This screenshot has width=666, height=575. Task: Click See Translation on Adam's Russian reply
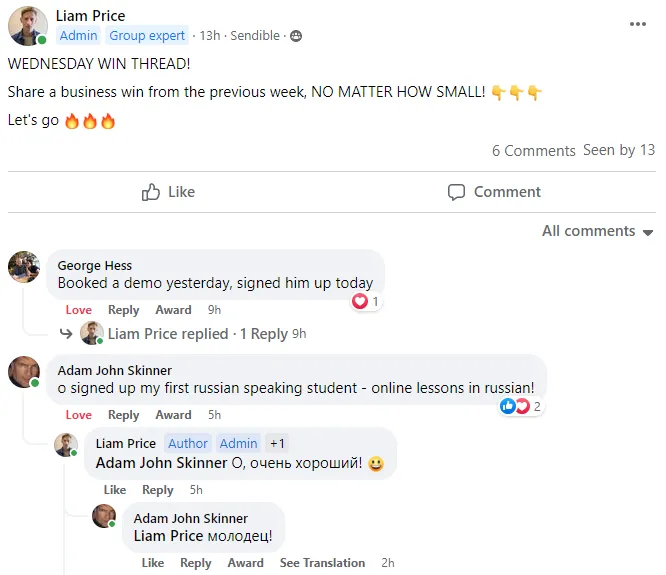(322, 563)
